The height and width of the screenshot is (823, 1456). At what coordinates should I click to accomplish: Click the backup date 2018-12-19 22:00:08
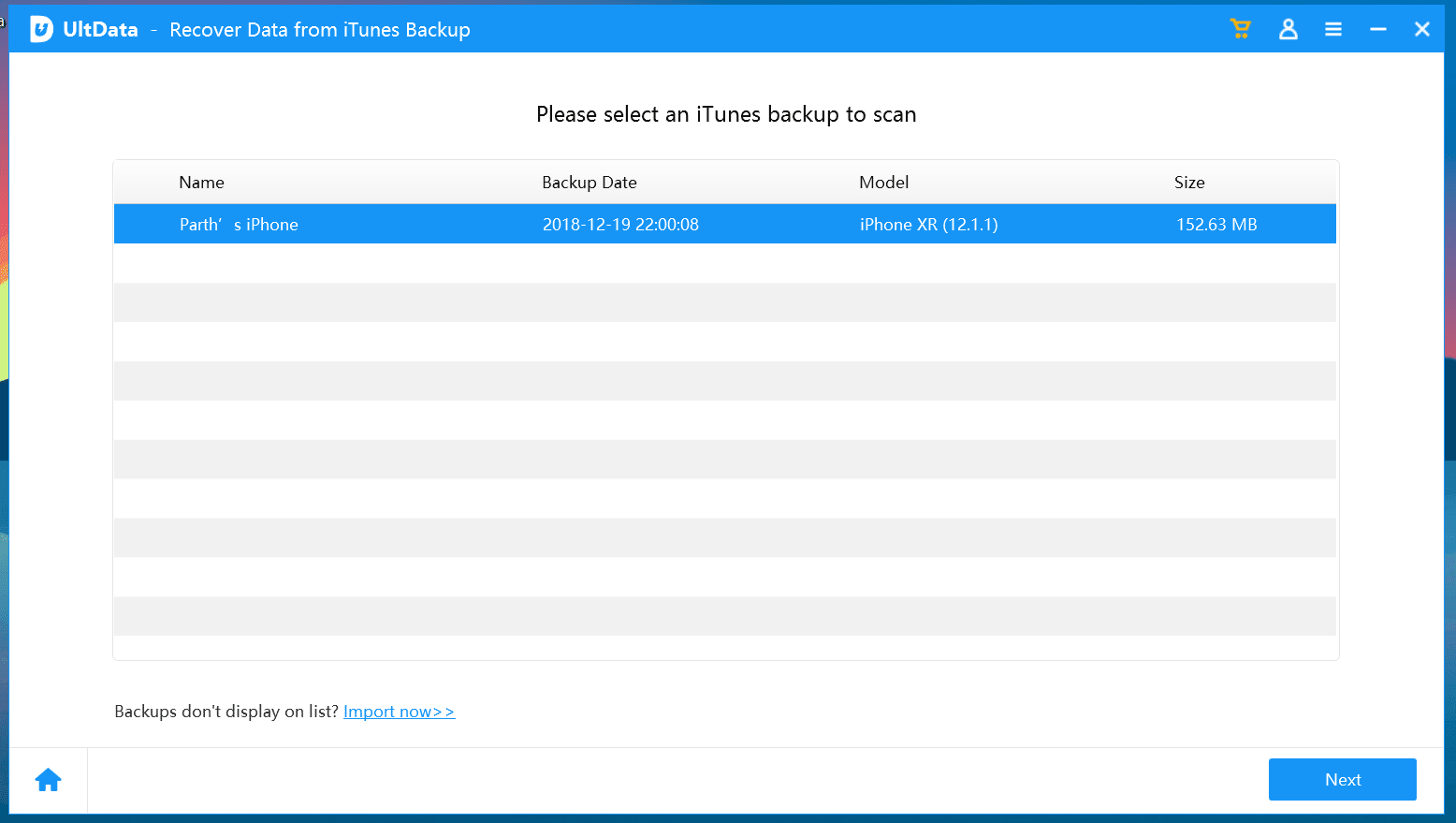pos(620,225)
